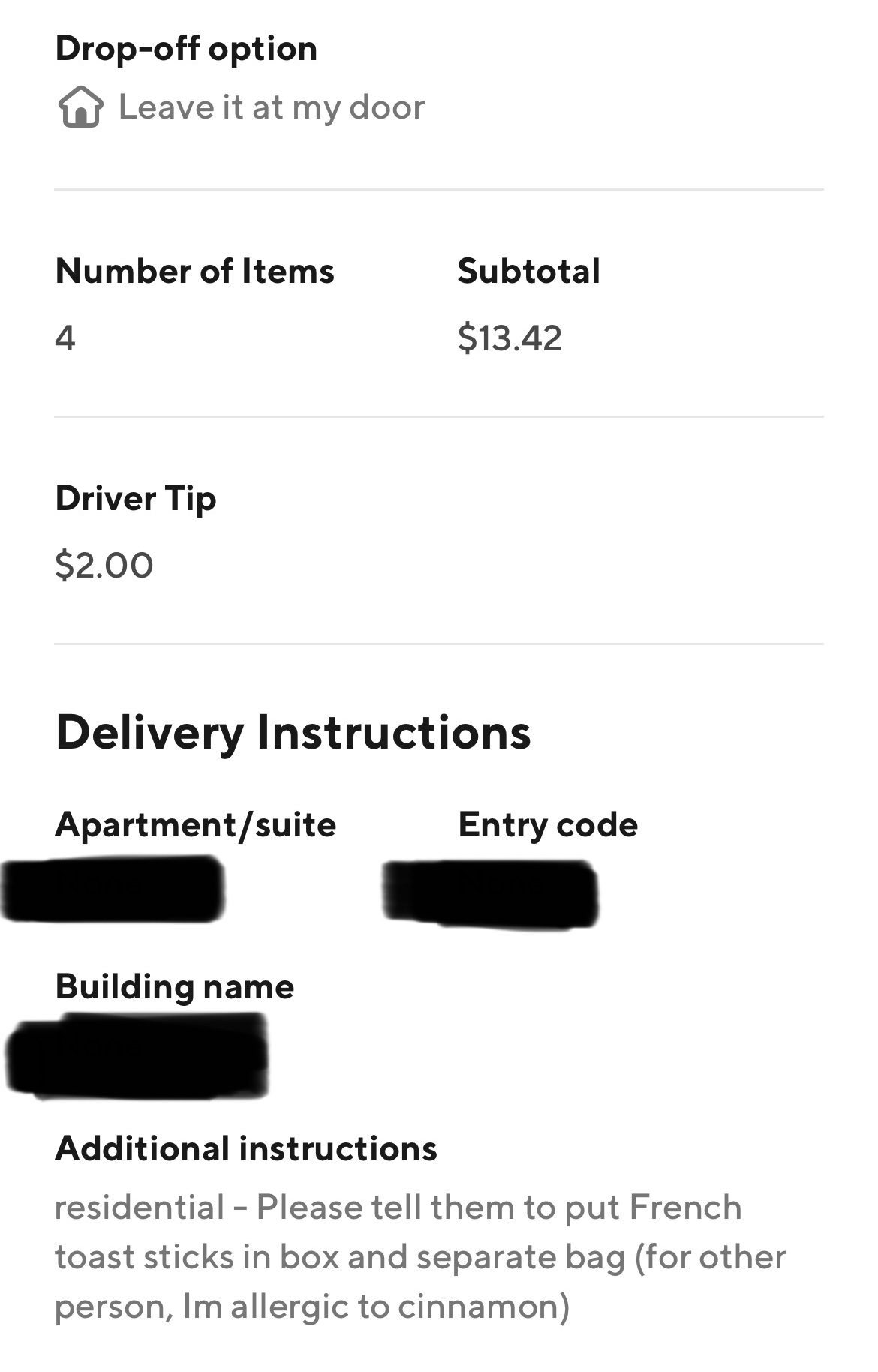Click the divider line above Delivery Instructions
This screenshot has height=1372, width=878.
(439, 644)
